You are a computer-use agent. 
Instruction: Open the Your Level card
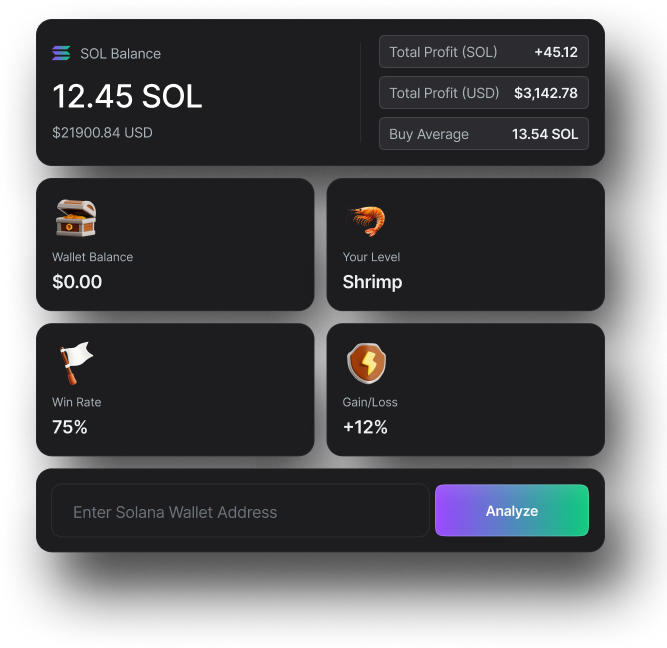tap(465, 245)
